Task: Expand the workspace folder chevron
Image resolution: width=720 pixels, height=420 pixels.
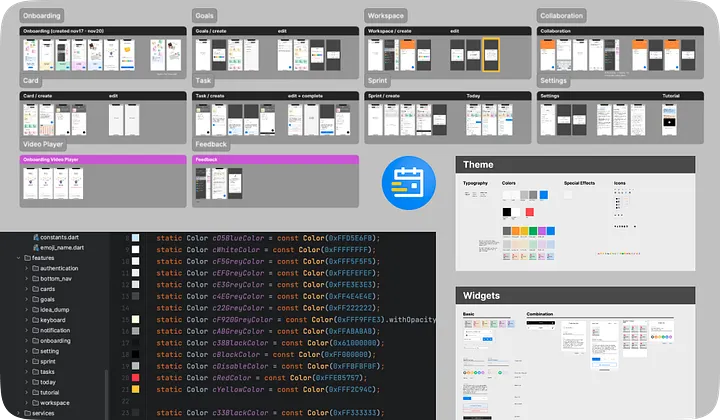Action: tap(26, 403)
